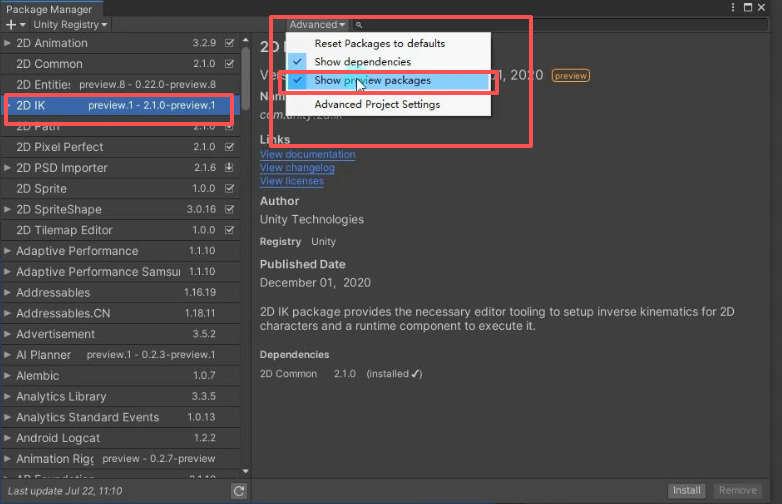Expand the 2D PSD Importer versions
Screen dimensions: 782x504
click(x=7, y=168)
